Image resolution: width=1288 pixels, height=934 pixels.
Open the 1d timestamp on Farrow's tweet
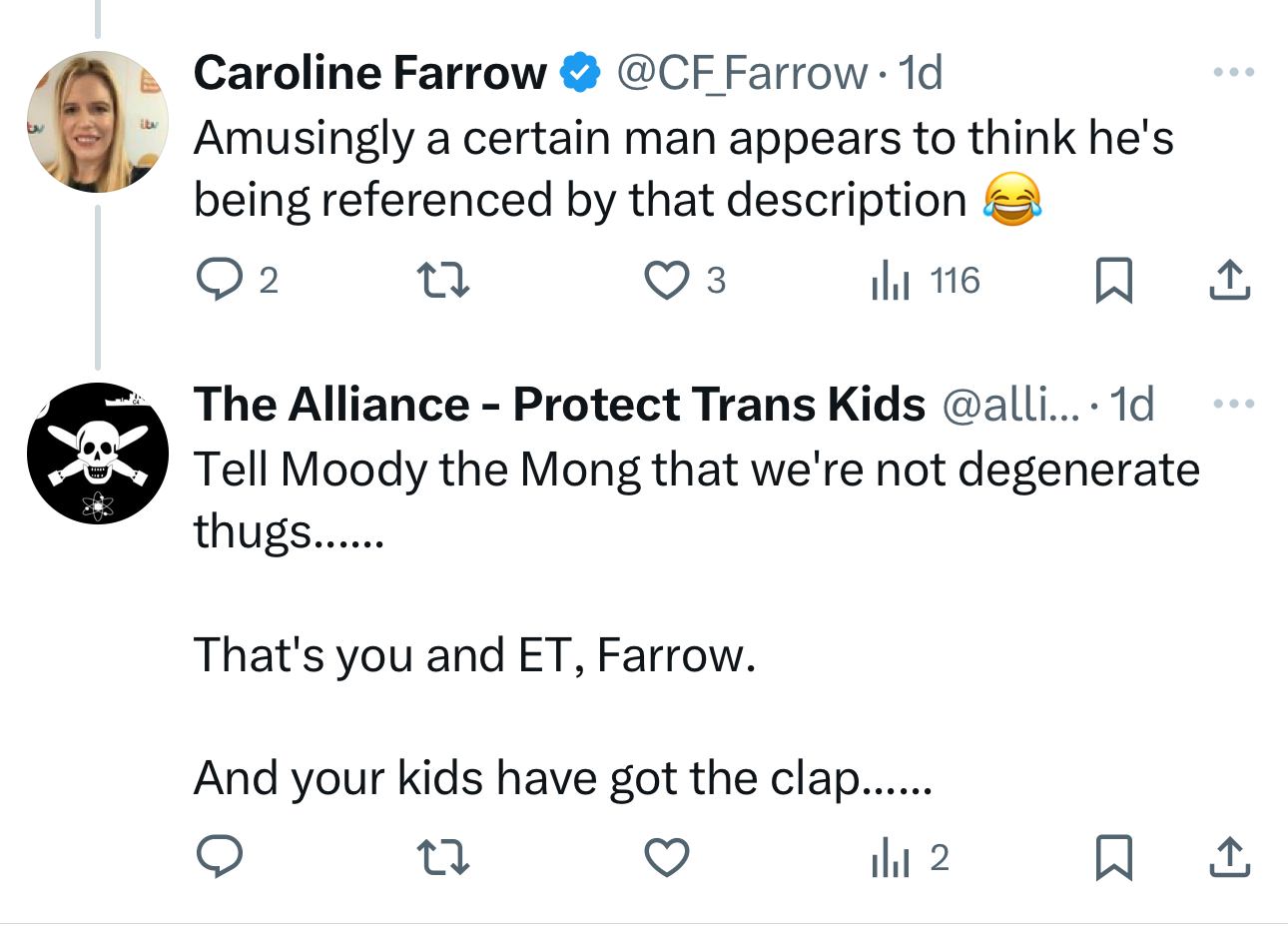[x=920, y=73]
